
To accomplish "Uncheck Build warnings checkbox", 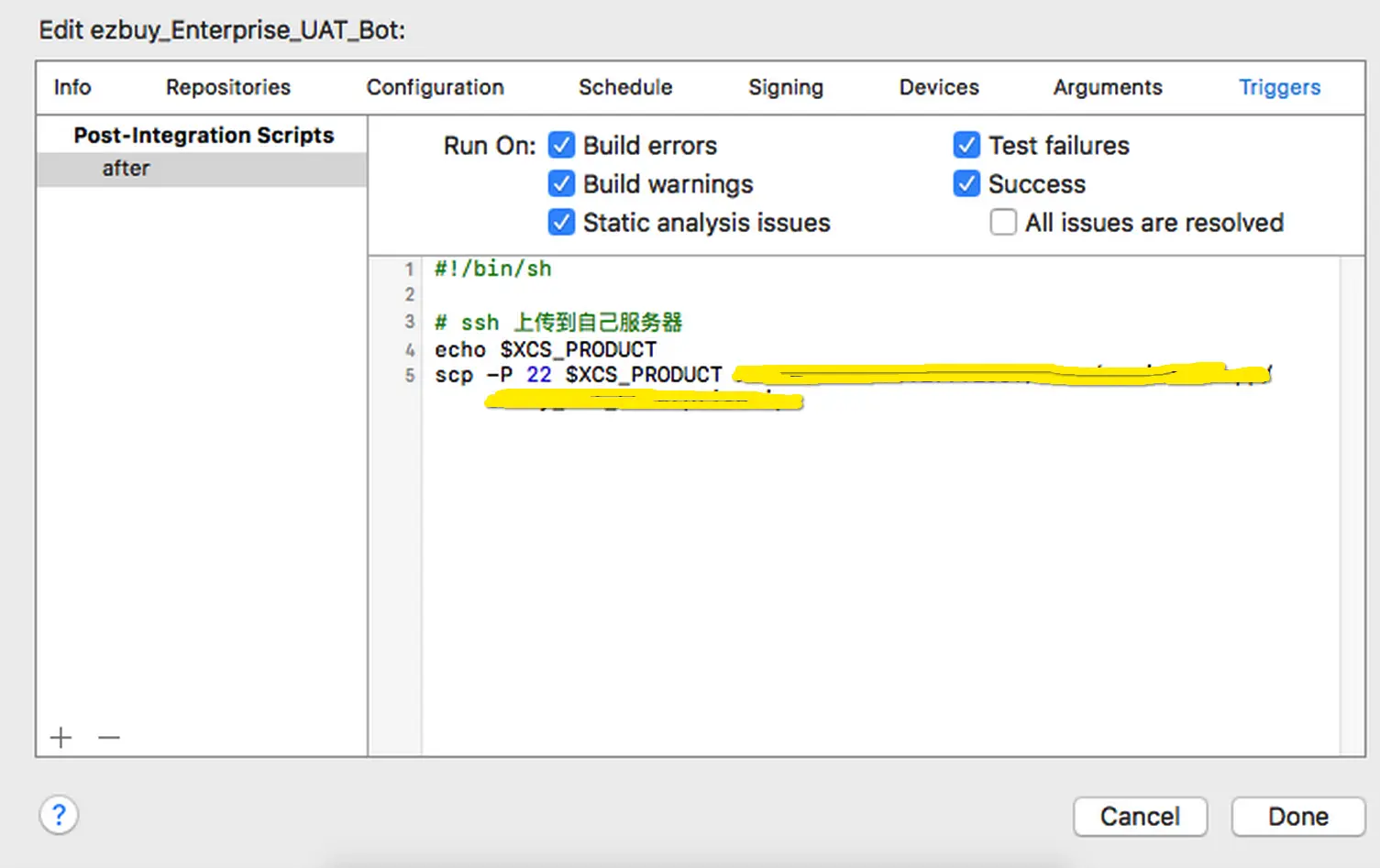I will [x=561, y=183].
